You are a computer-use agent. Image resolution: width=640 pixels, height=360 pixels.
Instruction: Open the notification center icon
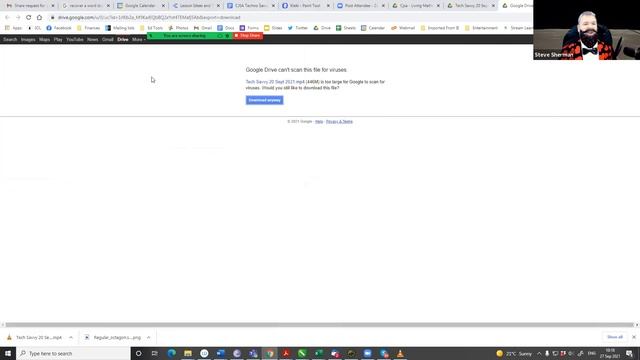(630, 353)
